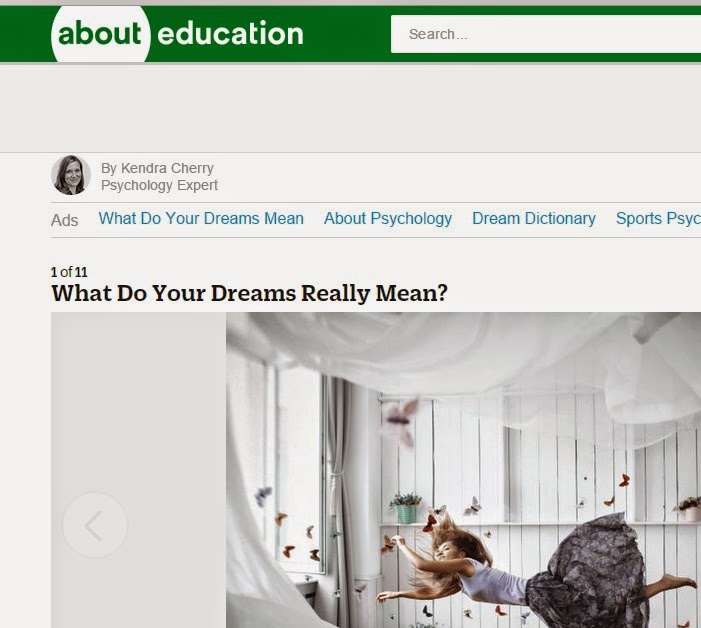This screenshot has height=628, width=701.
Task: Click 'What Do Your Dreams Really Mean?' headline
Action: (x=249, y=293)
